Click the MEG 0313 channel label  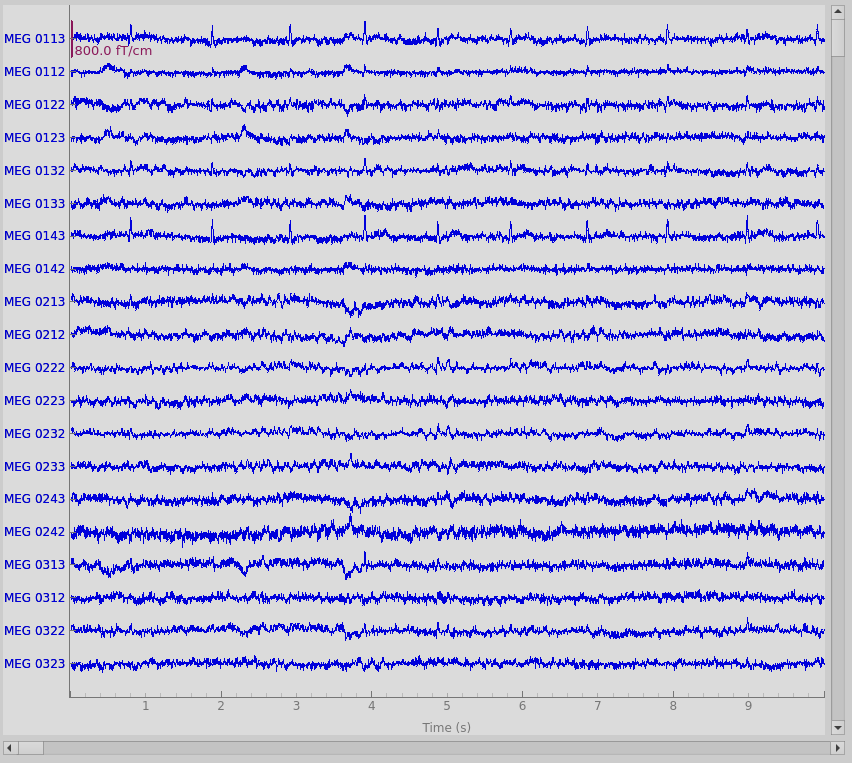(x=35, y=565)
